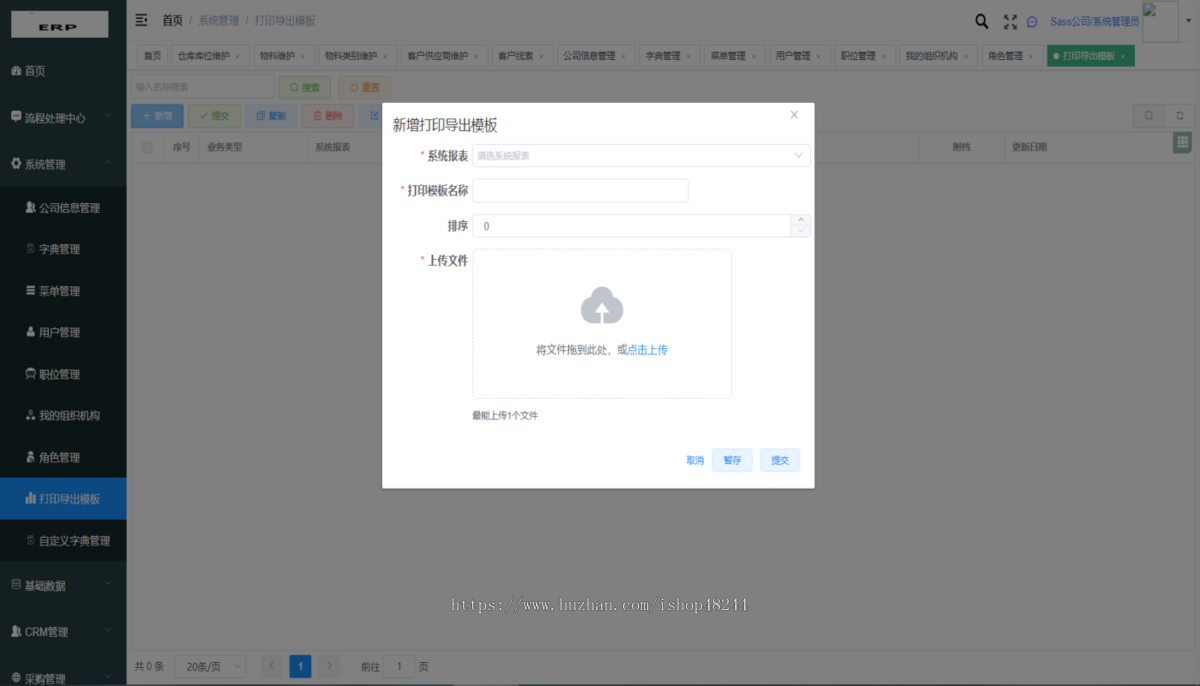Click 首页 breadcrumb in header
The height and width of the screenshot is (686, 1200).
pos(172,21)
